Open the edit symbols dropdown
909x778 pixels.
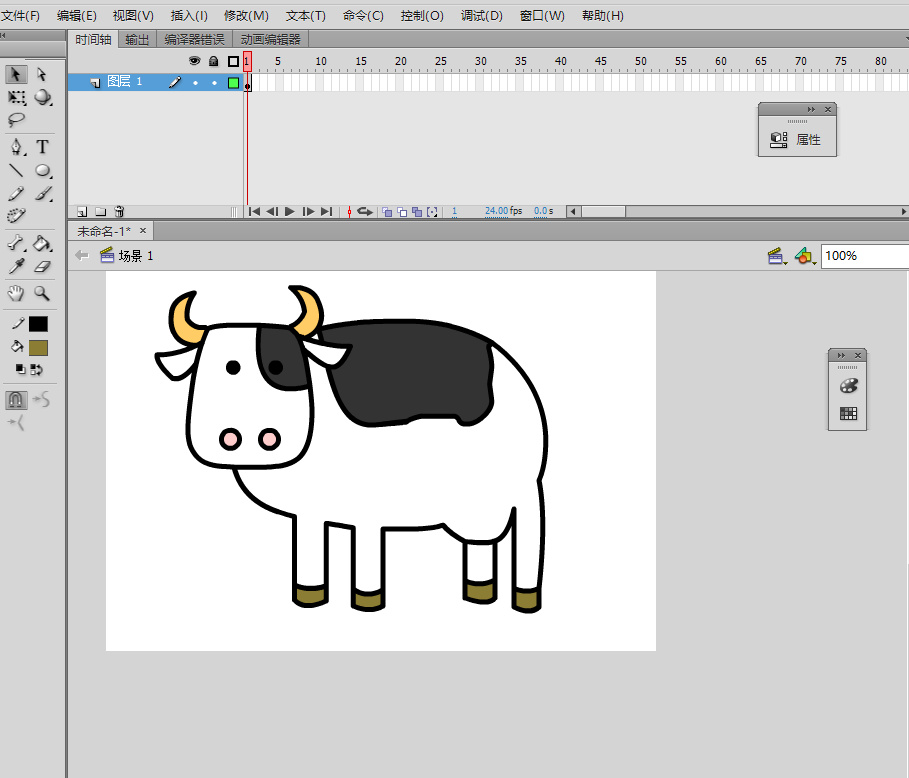point(805,256)
